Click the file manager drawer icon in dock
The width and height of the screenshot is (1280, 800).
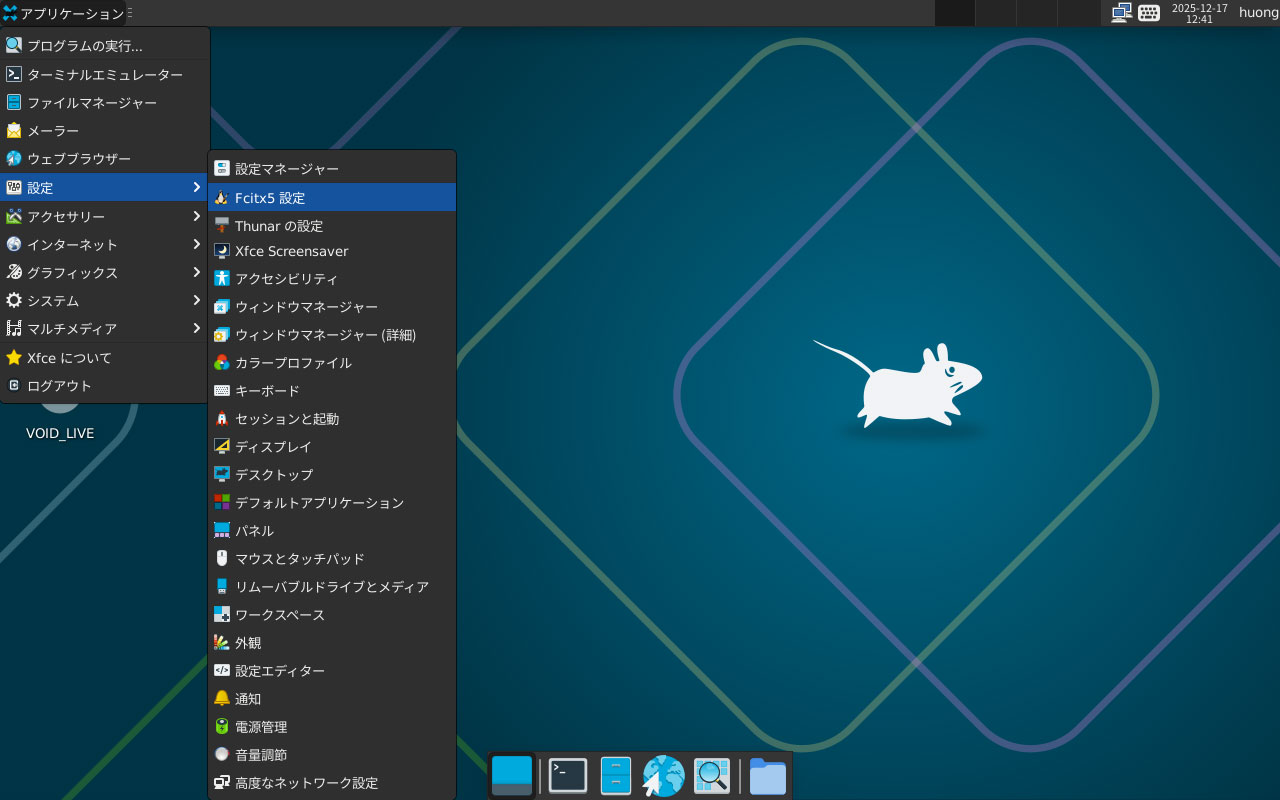pyautogui.click(x=615, y=776)
